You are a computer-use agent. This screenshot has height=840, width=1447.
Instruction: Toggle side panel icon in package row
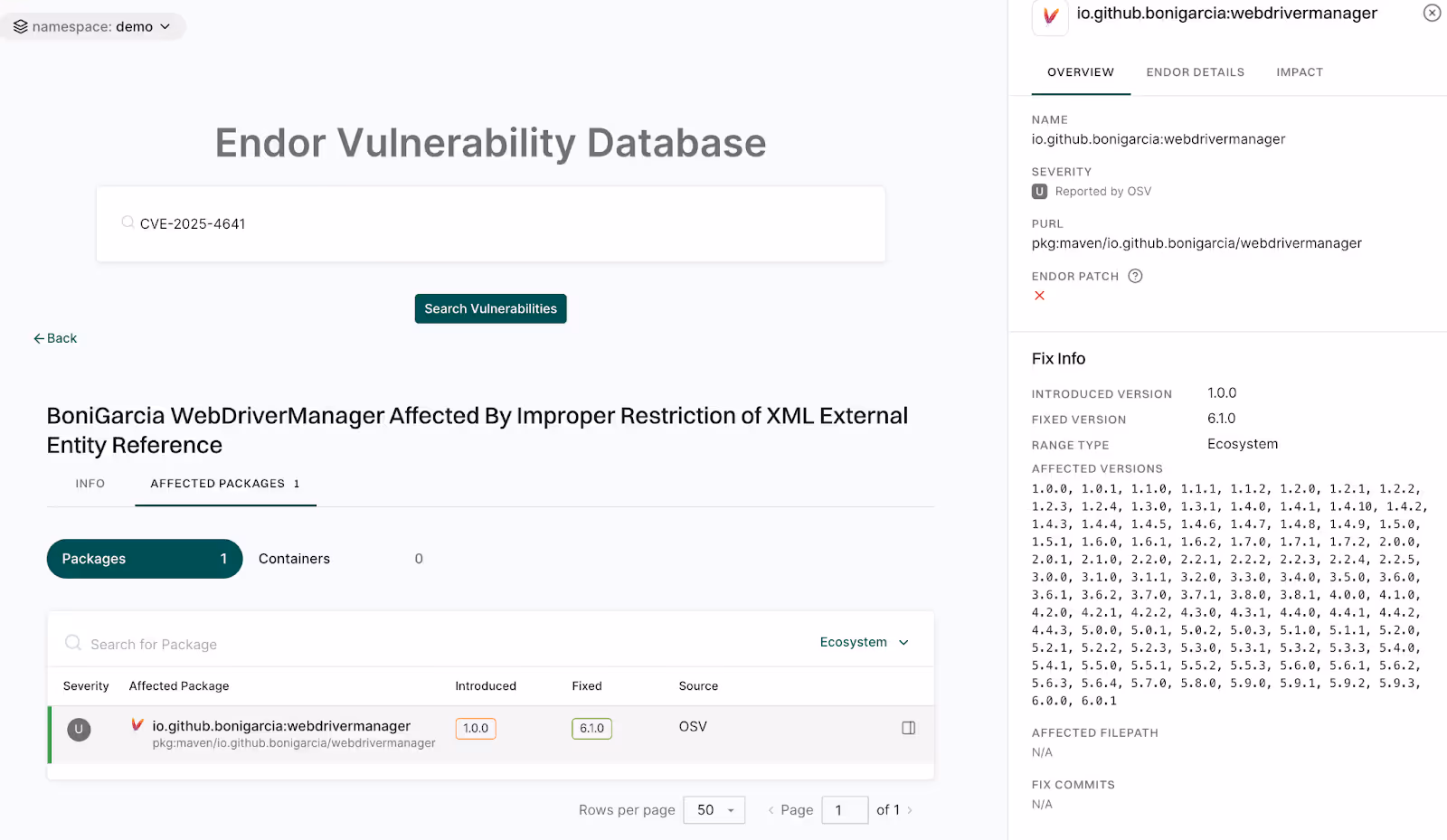(909, 728)
